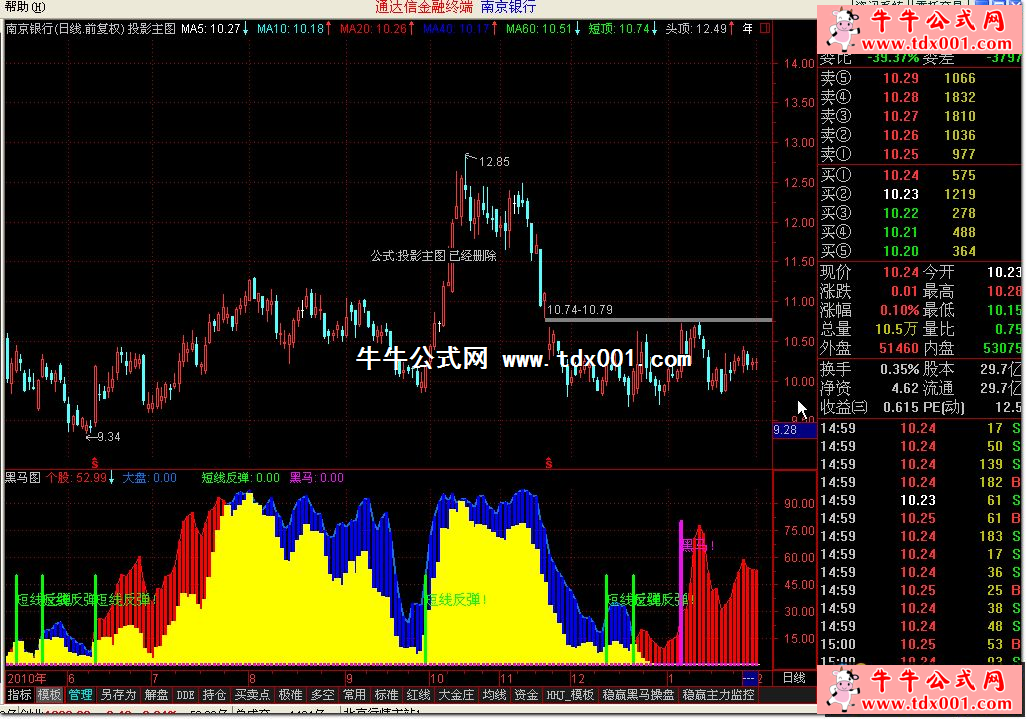Click month 10 on the time axis
Image resolution: width=1027 pixels, height=719 pixels.
pos(436,678)
